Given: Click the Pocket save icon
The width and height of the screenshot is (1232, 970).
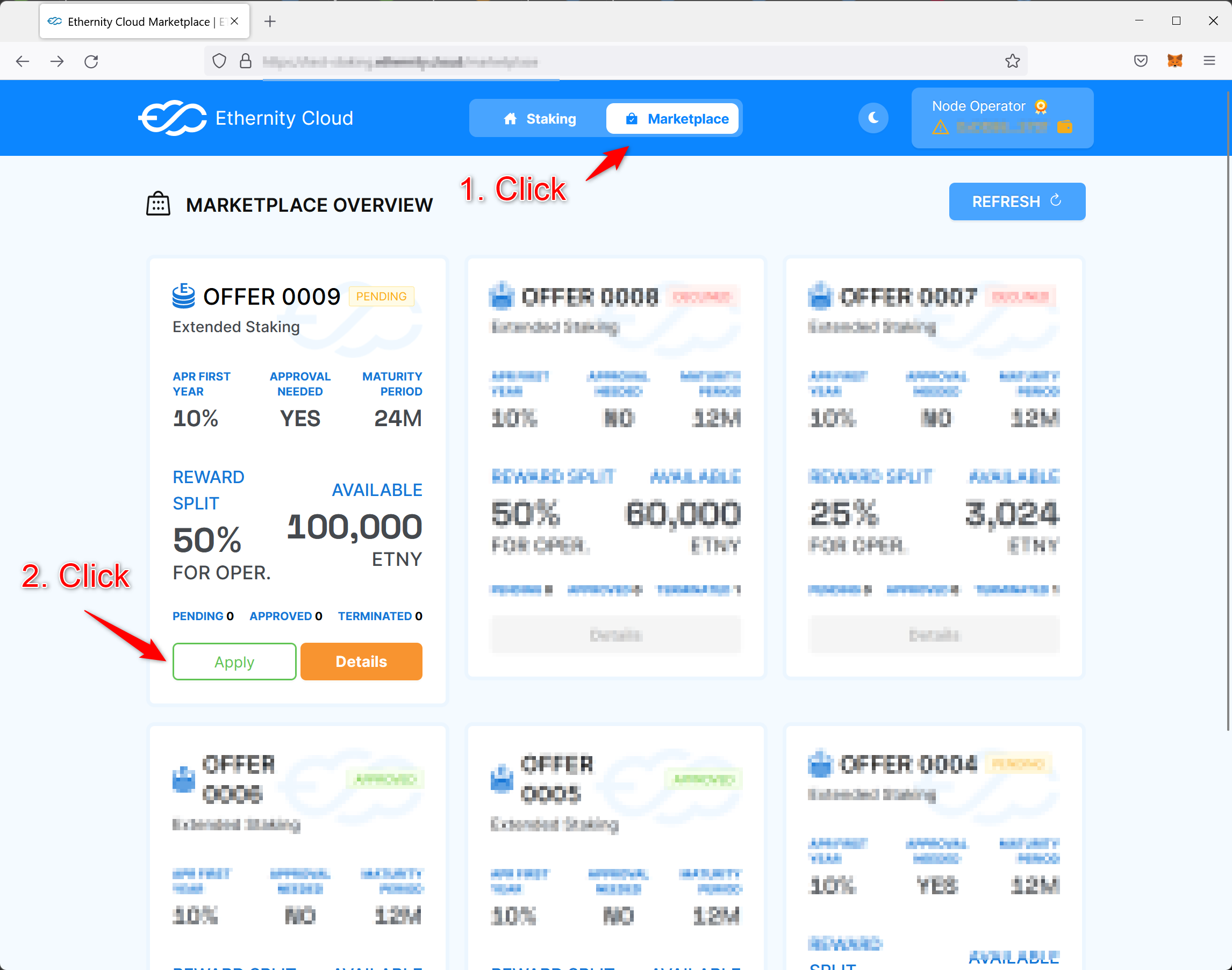Looking at the screenshot, I should [1141, 61].
